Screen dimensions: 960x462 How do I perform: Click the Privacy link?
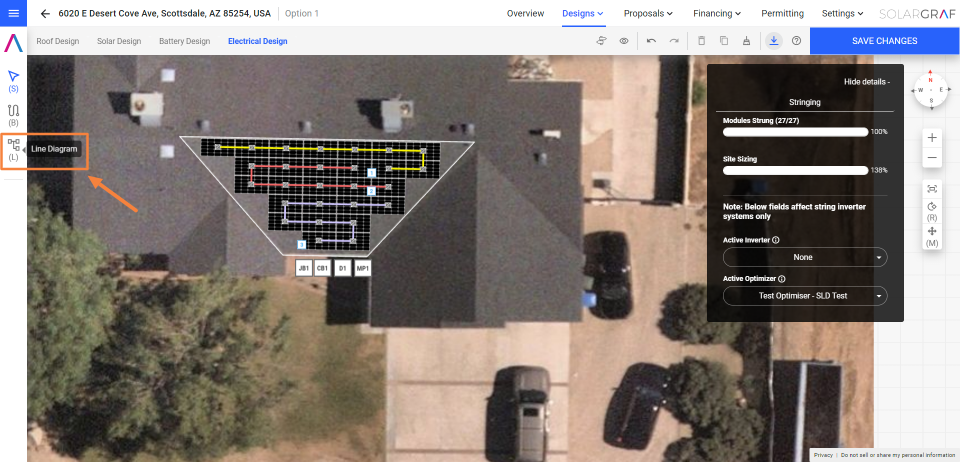pyautogui.click(x=822, y=455)
